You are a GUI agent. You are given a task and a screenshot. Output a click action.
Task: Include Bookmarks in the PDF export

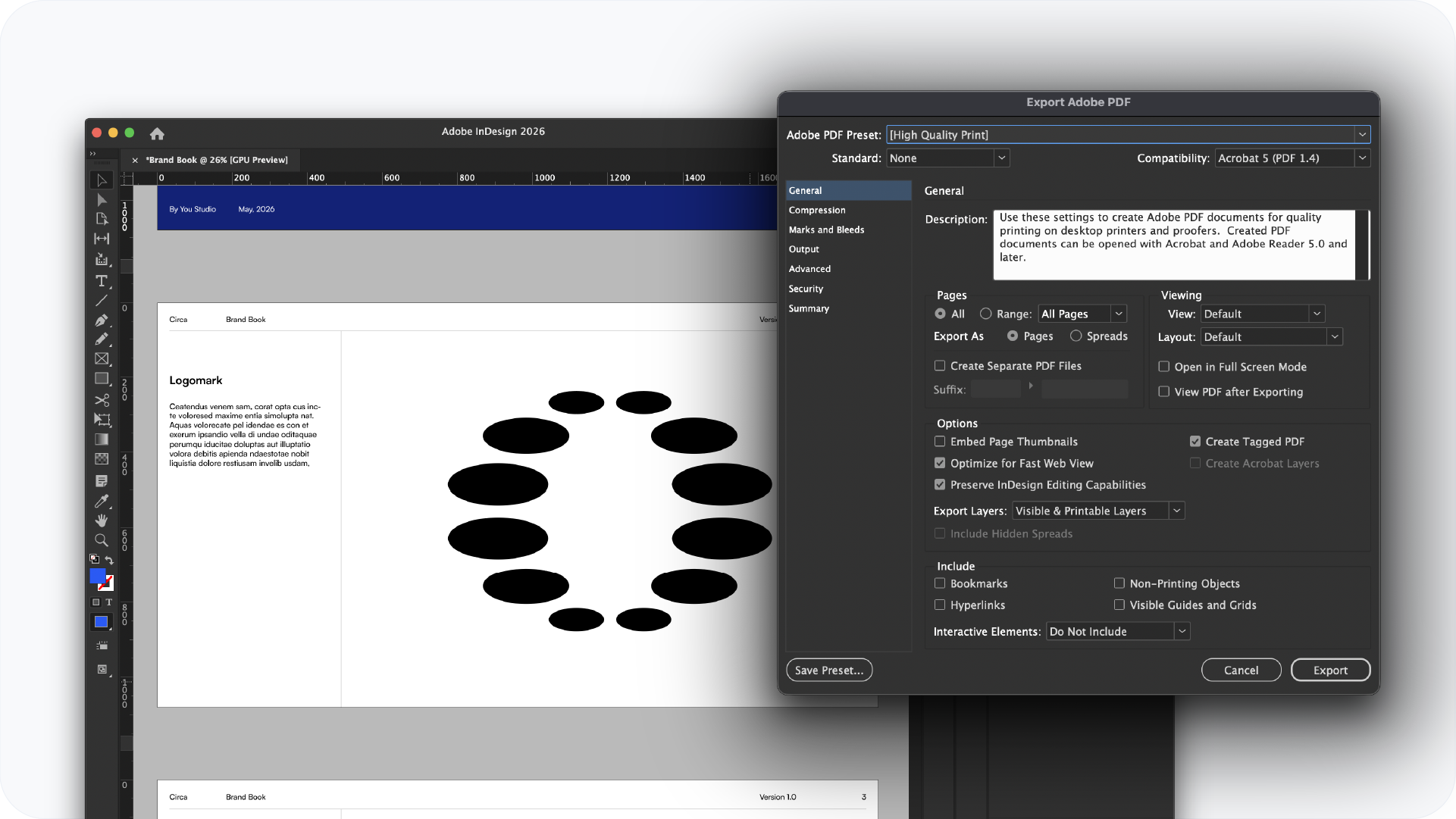tap(940, 583)
